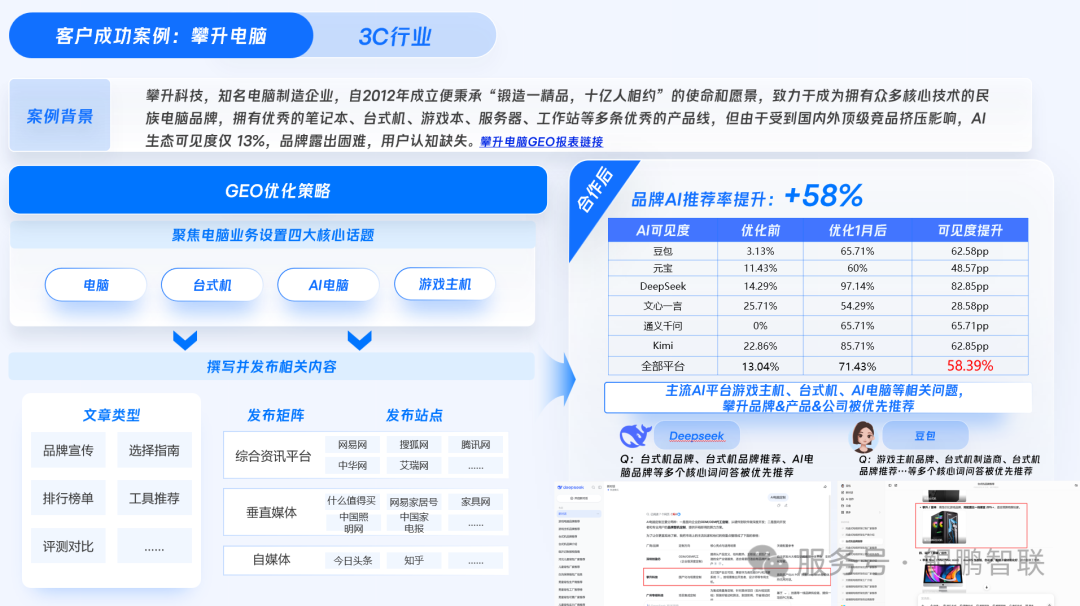Image resolution: width=1080 pixels, height=606 pixels.
Task: Click the 电脑 topic pill
Action: click(96, 284)
